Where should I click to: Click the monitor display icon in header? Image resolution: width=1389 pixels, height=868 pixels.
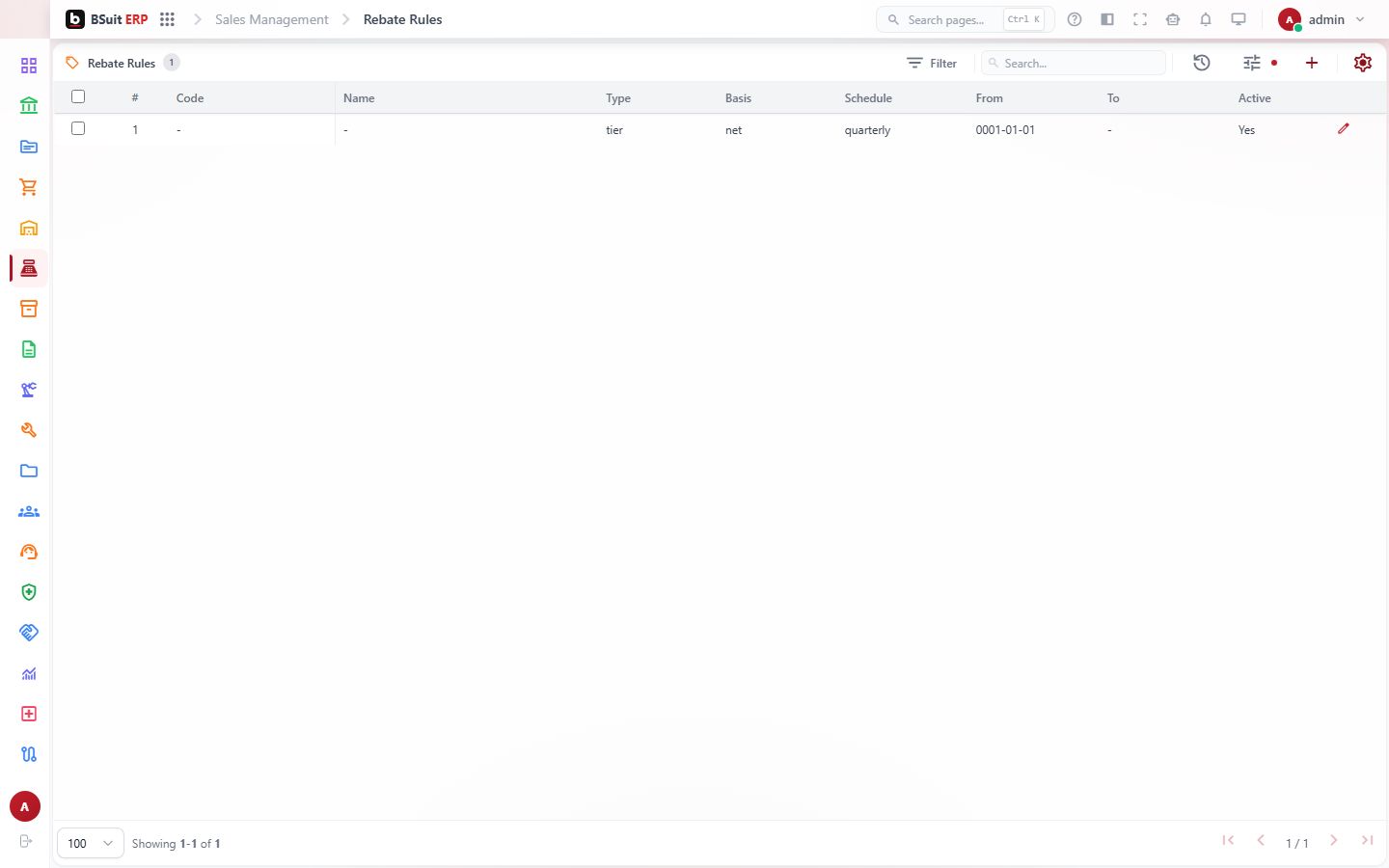[1239, 19]
